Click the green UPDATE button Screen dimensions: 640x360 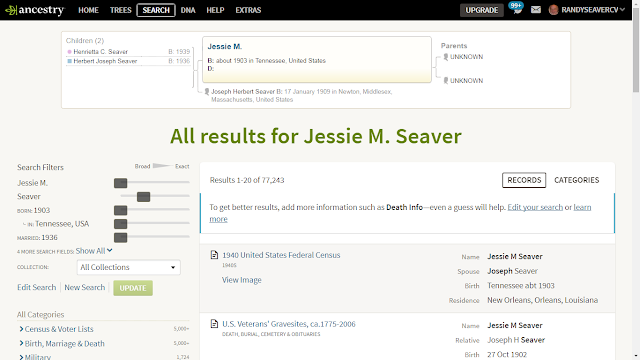point(133,288)
